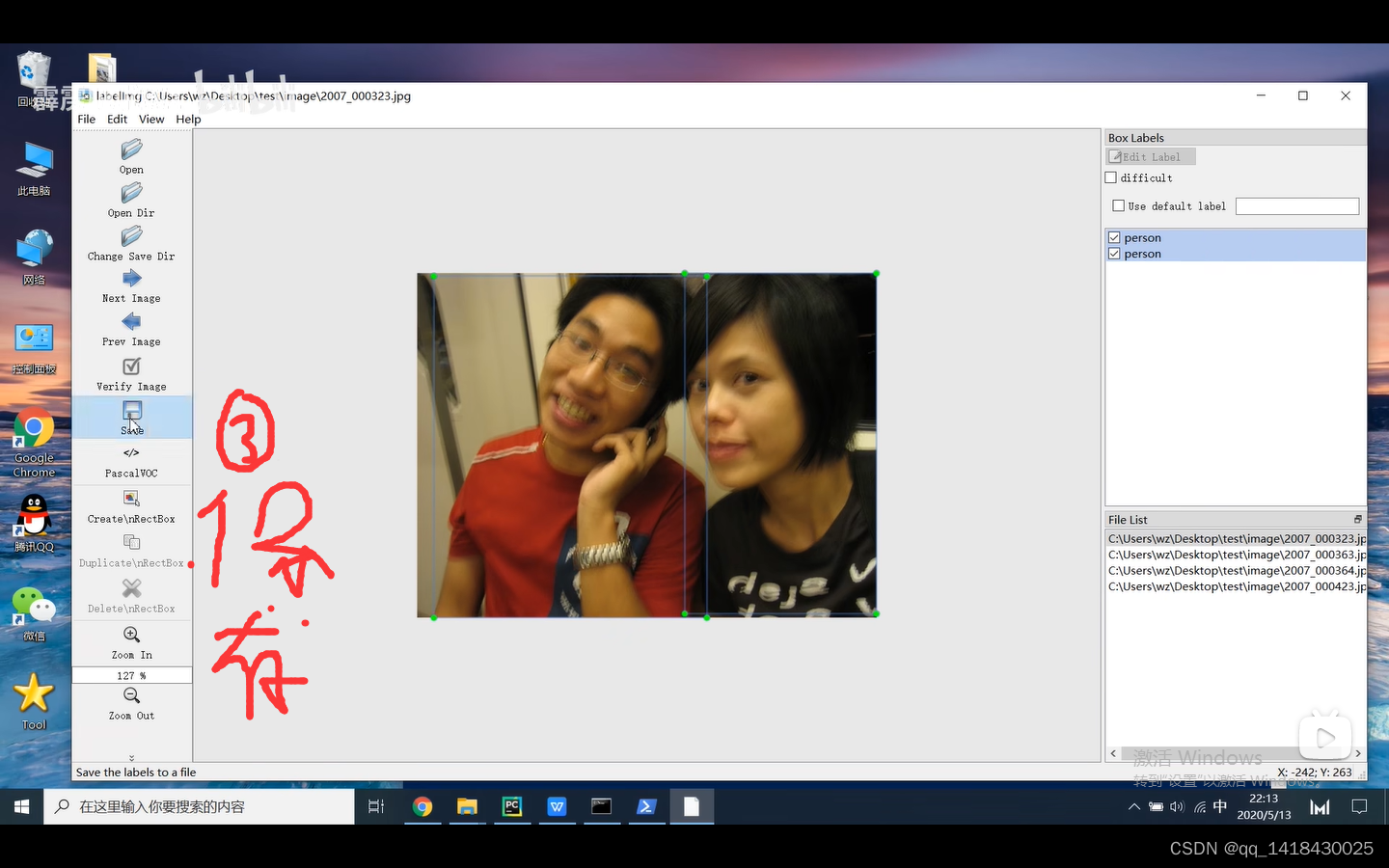Save labels with the Save disk icon
This screenshot has width=1389, height=868.
[x=131, y=411]
